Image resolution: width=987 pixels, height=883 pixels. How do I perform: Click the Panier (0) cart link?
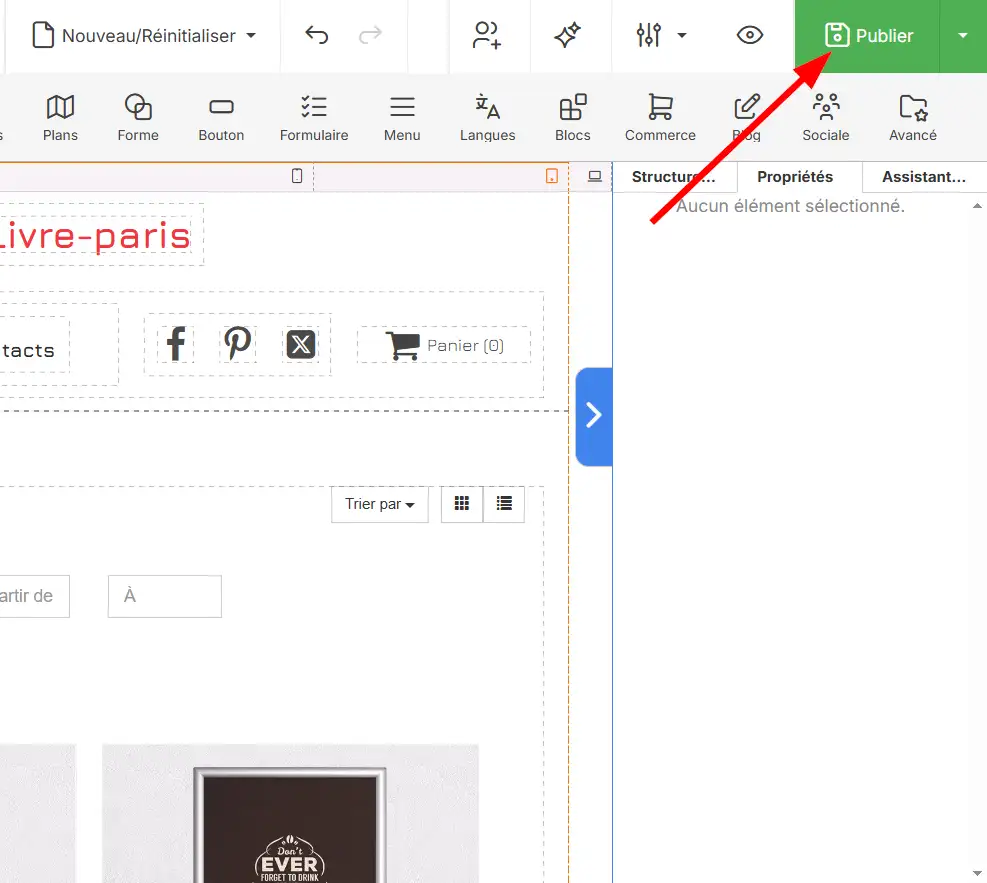coord(444,345)
